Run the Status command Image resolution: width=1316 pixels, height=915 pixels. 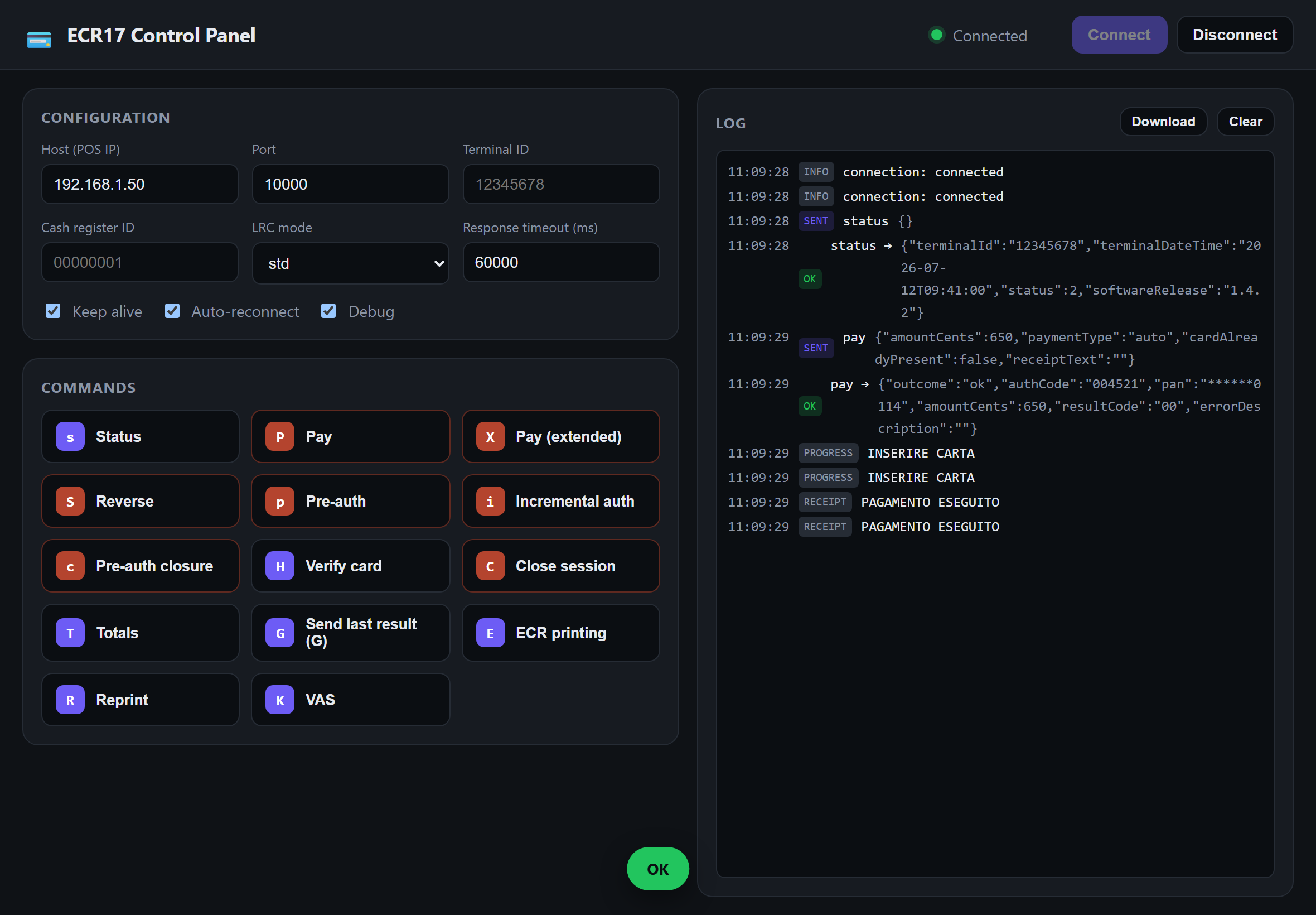[140, 436]
